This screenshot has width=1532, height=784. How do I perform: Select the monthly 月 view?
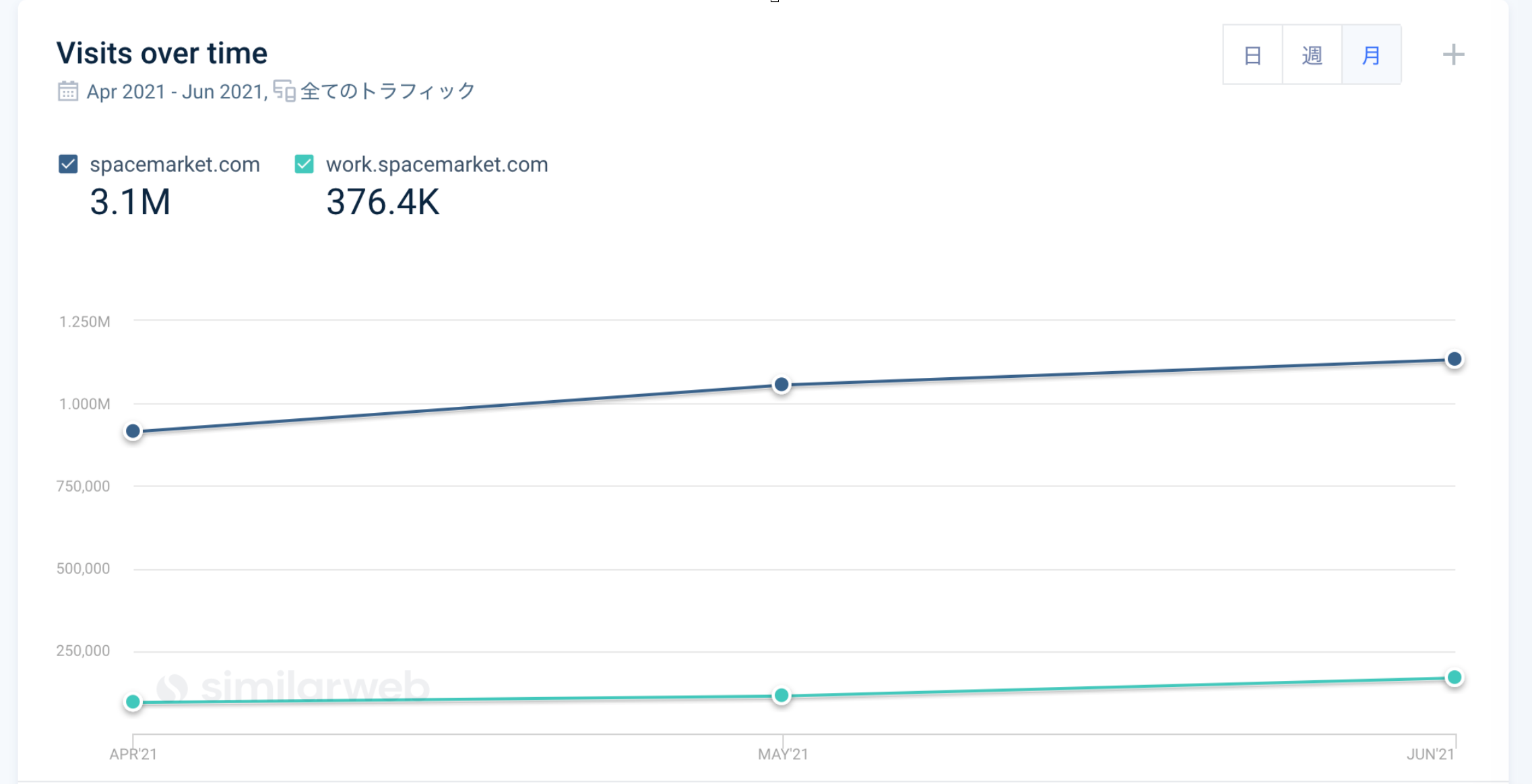click(x=1371, y=55)
